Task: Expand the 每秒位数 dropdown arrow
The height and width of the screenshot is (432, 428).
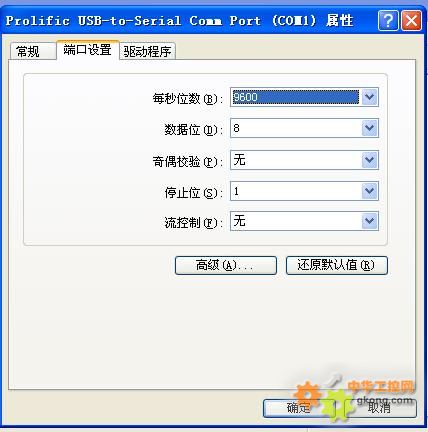Action: pos(369,97)
